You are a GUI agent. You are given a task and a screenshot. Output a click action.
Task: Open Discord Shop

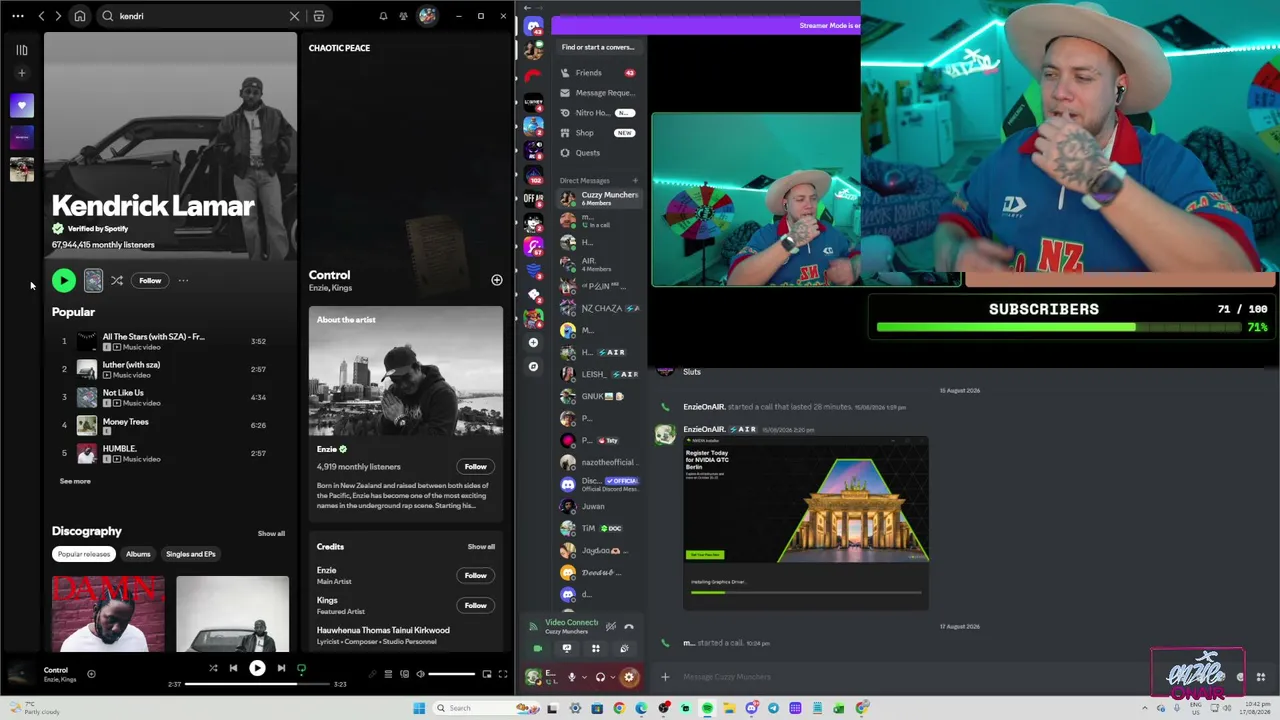598,133
